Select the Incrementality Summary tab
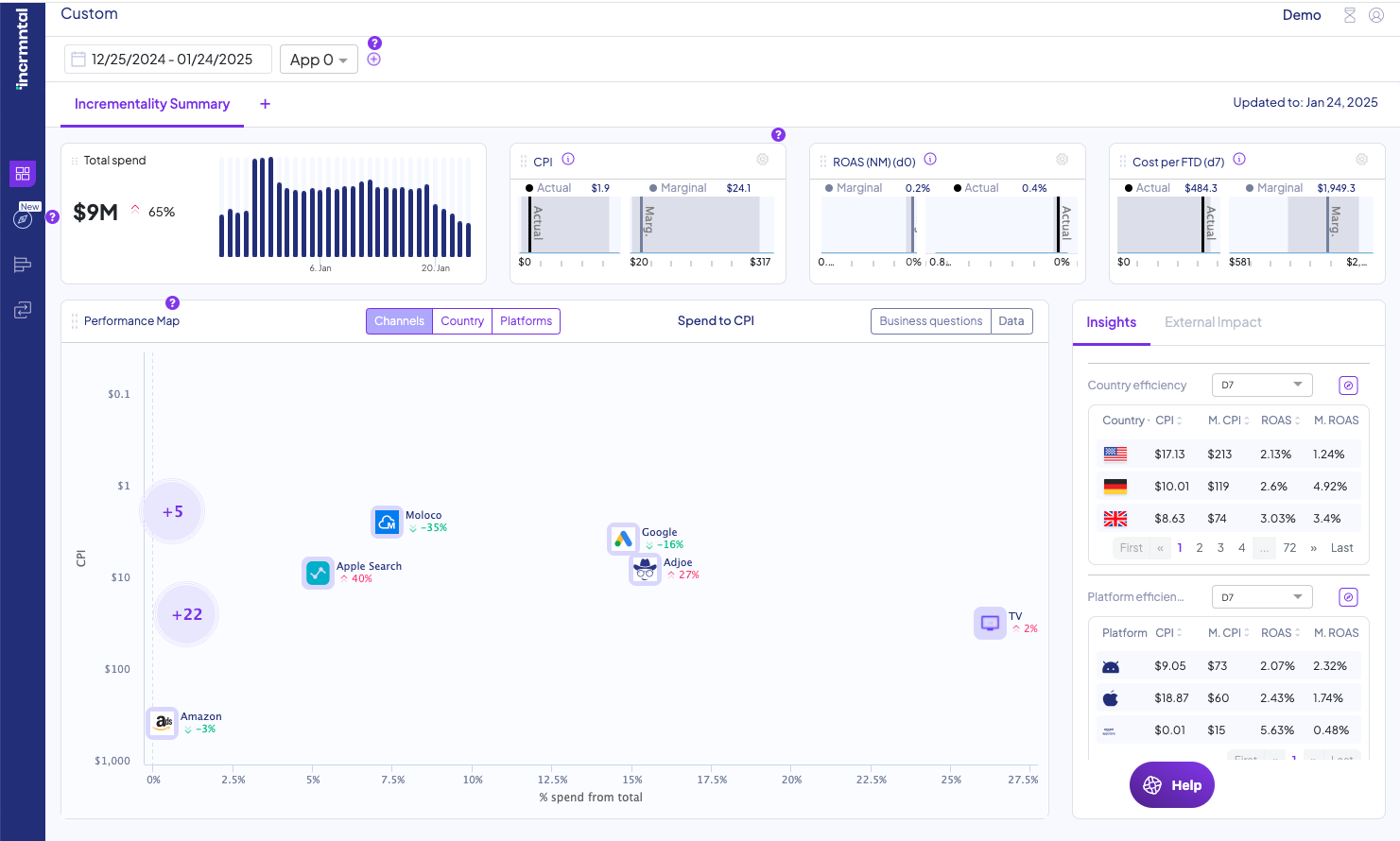The height and width of the screenshot is (841, 1400). [x=151, y=104]
